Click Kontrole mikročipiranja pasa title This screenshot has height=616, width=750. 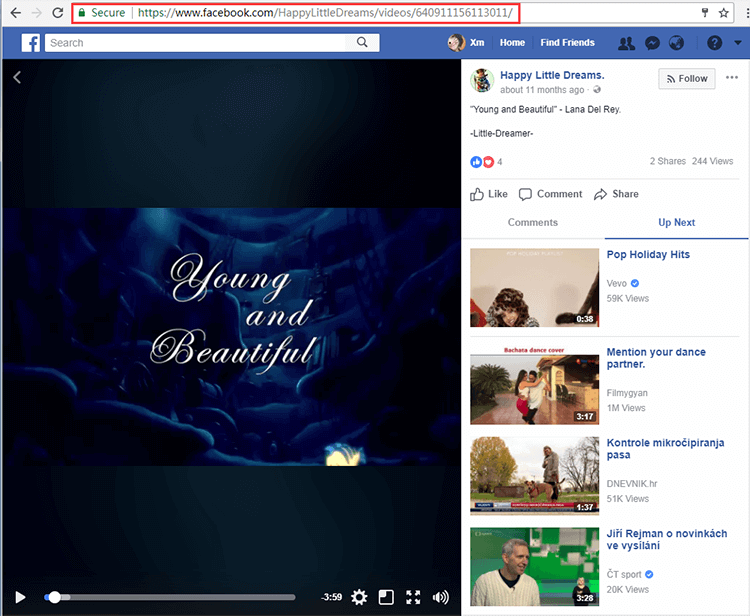coord(665,449)
